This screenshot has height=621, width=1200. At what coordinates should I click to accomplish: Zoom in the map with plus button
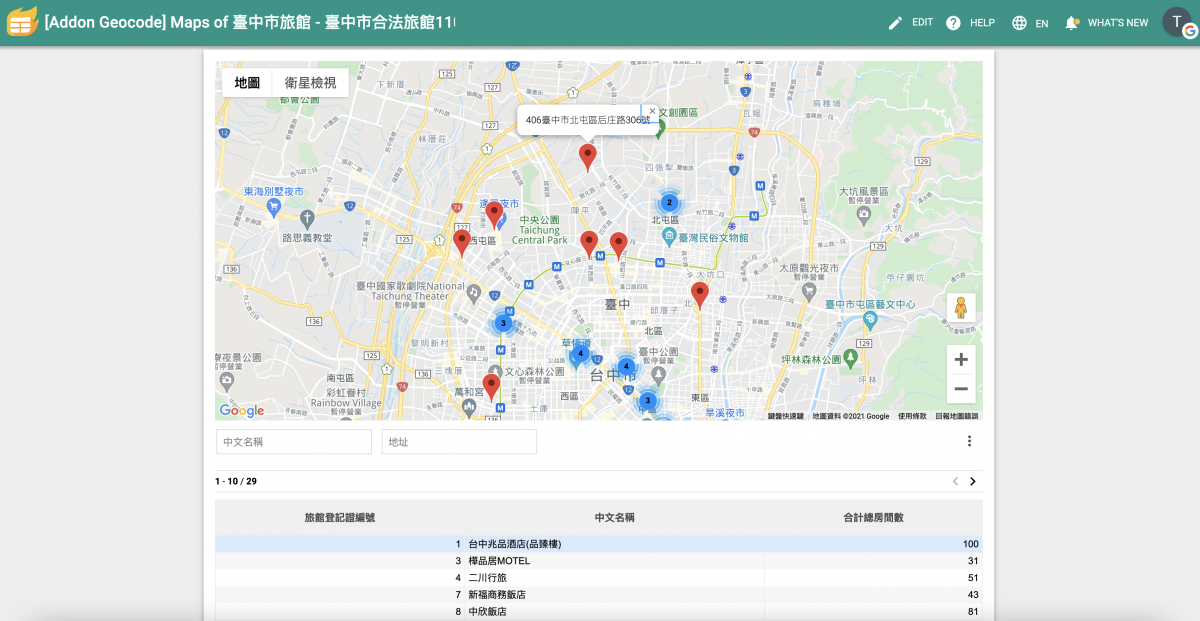tap(961, 360)
